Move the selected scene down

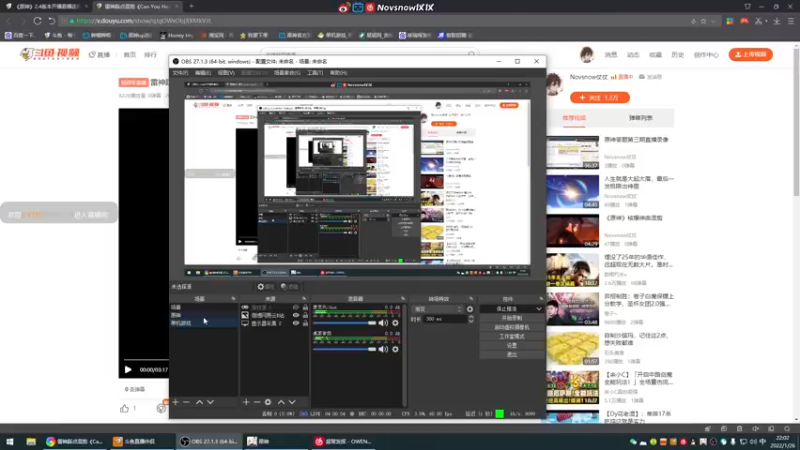click(x=210, y=402)
